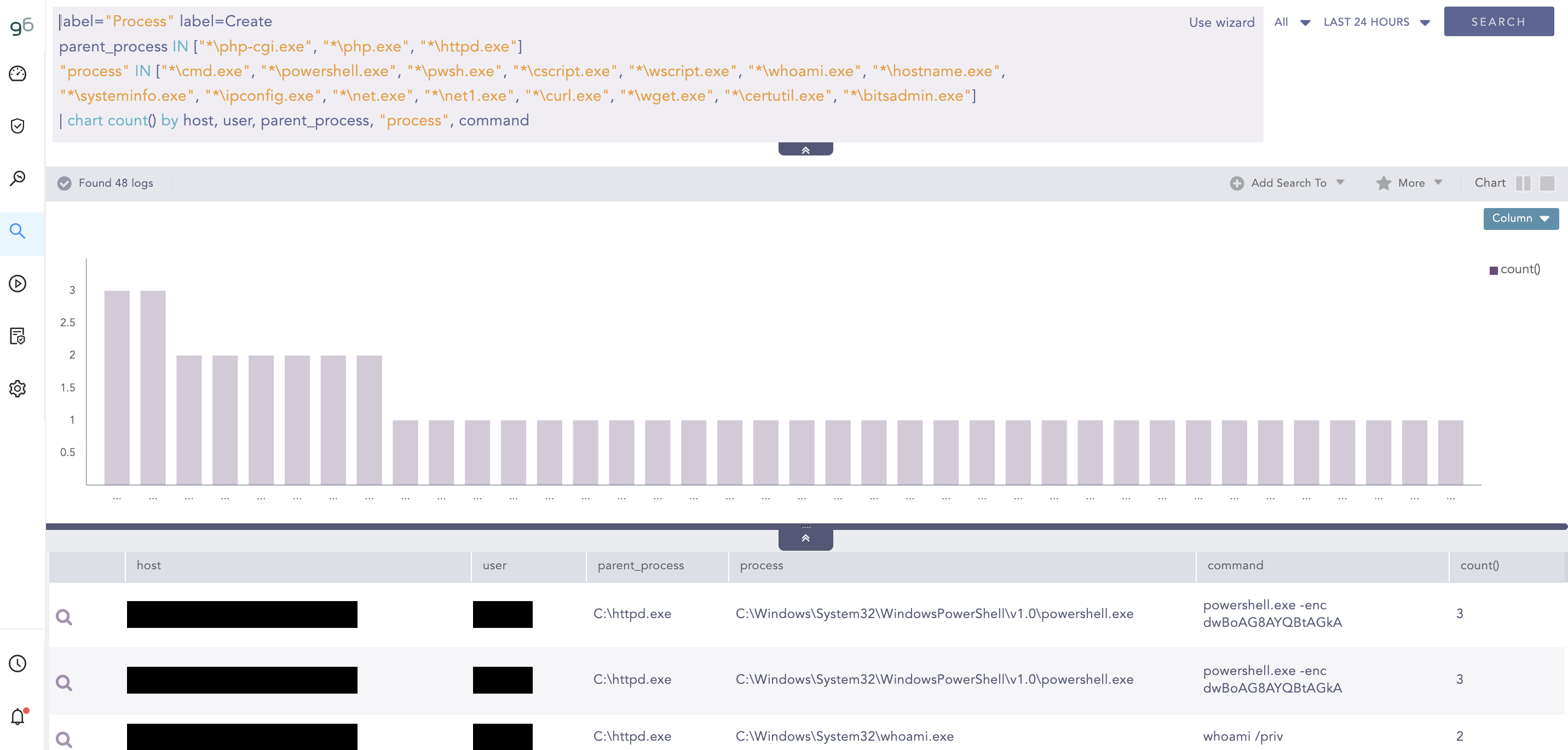The width and height of the screenshot is (1568, 750).
Task: Open the LAST 24 HOURS time range dropdown
Action: [x=1376, y=22]
